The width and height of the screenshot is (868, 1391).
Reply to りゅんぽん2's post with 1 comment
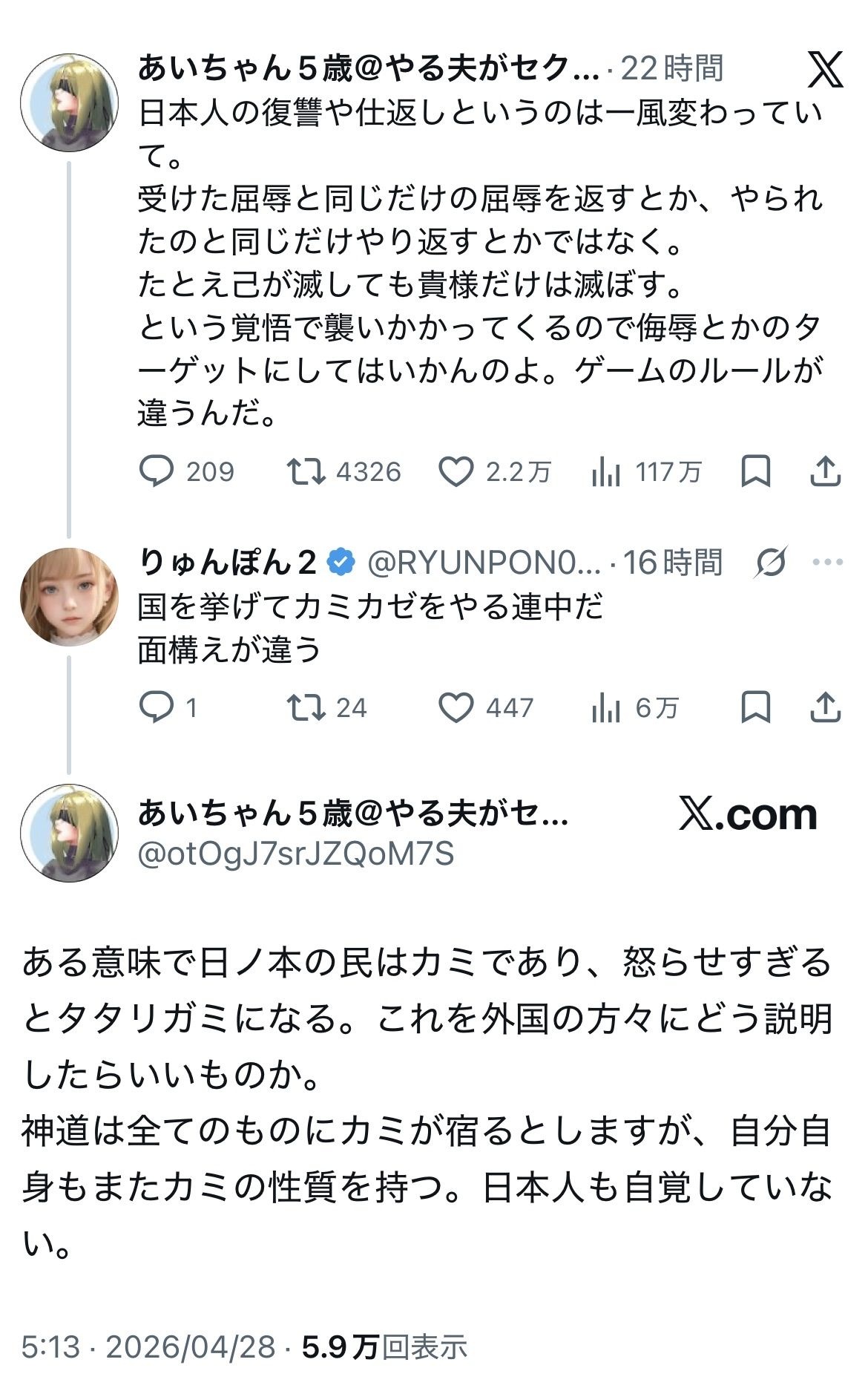tap(157, 707)
